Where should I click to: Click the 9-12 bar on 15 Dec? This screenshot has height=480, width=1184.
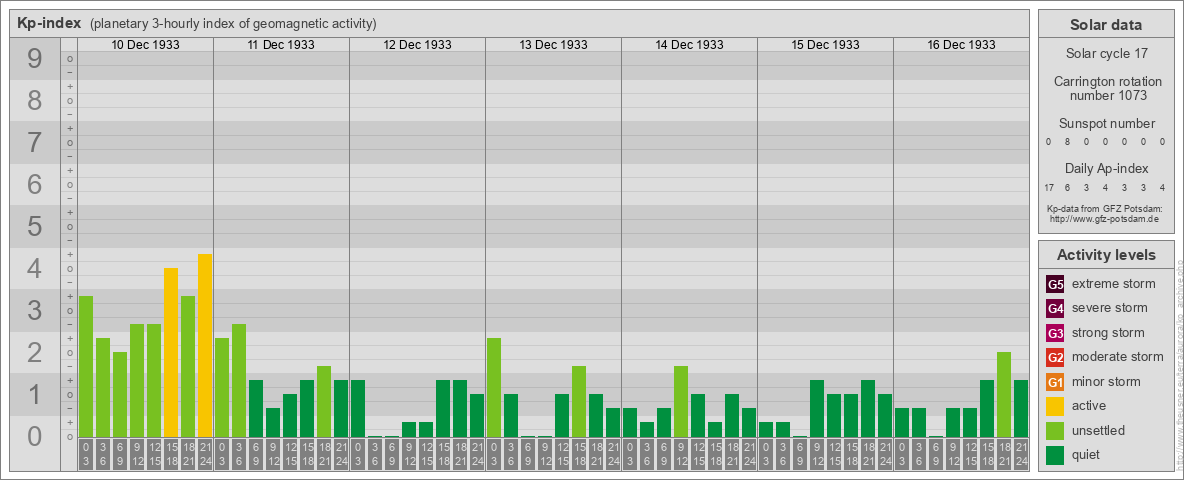click(x=816, y=408)
